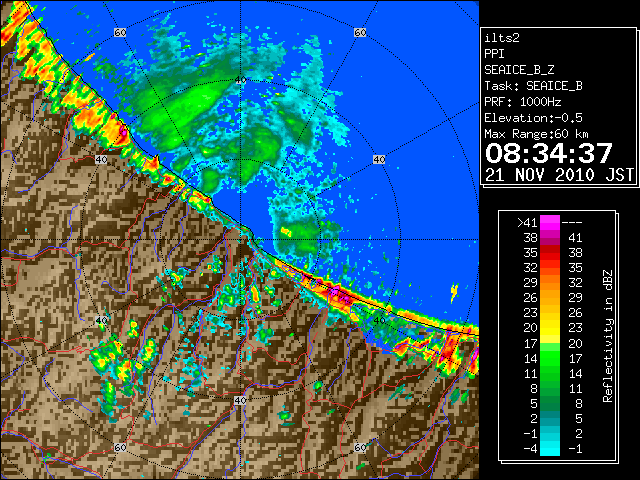
Task: Select the "PPI" scan type text
Action: [494, 54]
